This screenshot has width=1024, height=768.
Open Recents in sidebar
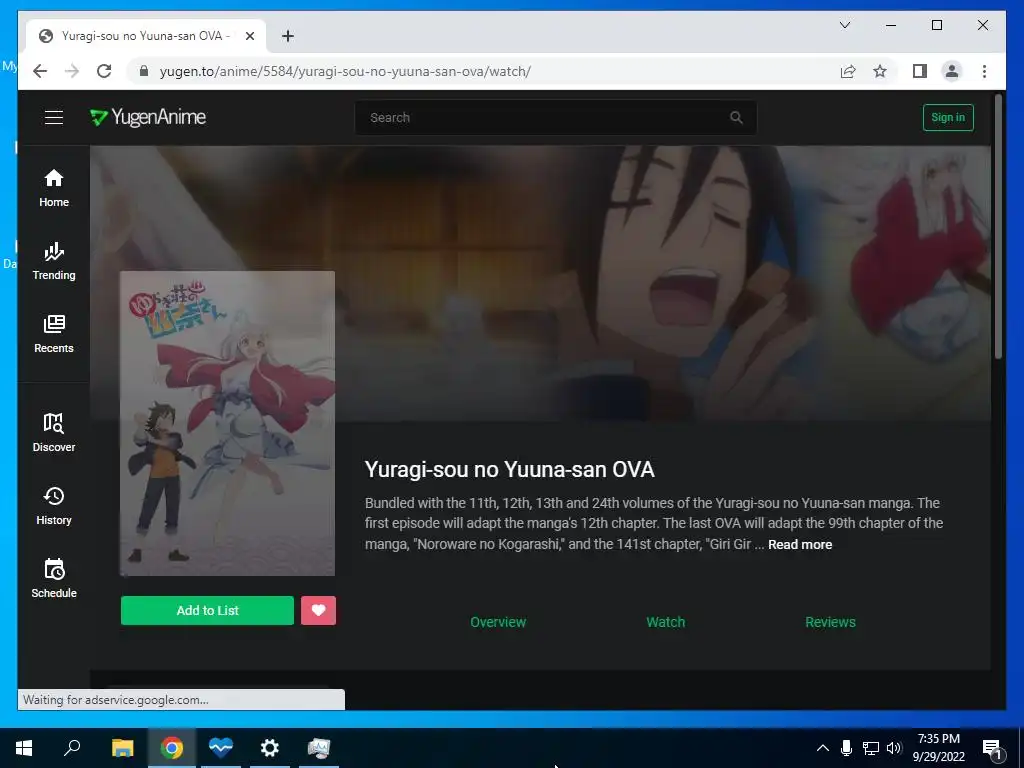(x=54, y=334)
